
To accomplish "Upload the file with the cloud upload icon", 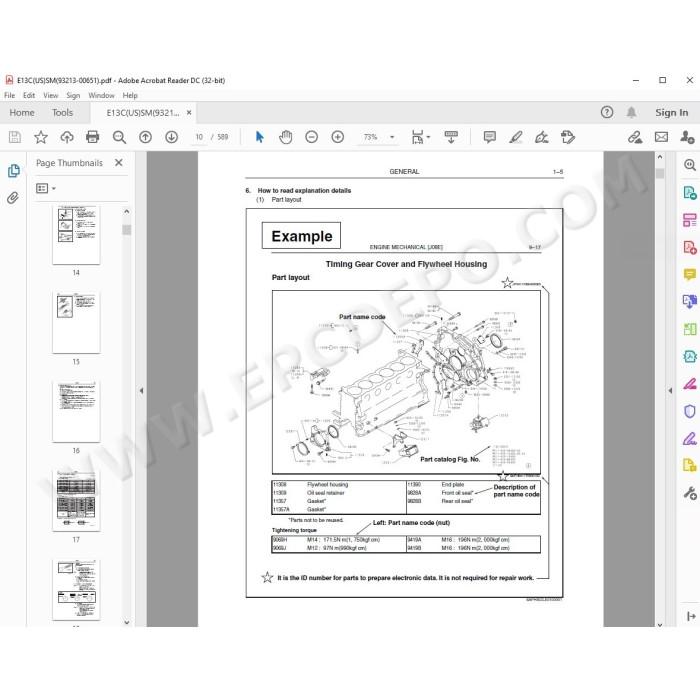I will [67, 137].
